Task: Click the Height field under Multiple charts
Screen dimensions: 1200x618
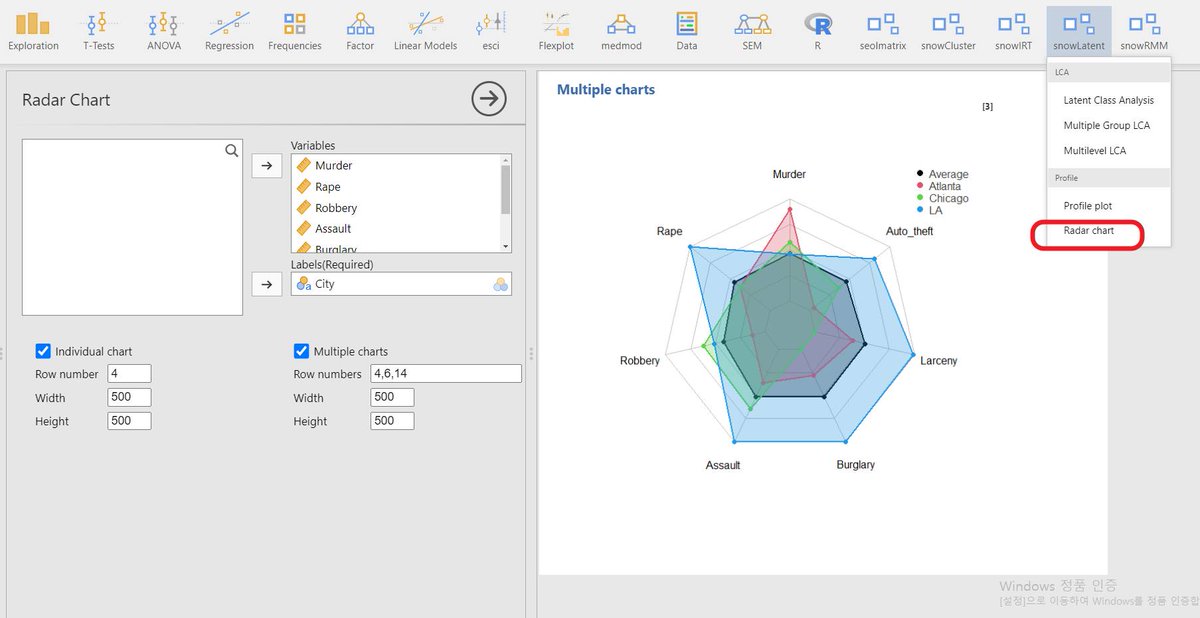Action: coord(392,421)
